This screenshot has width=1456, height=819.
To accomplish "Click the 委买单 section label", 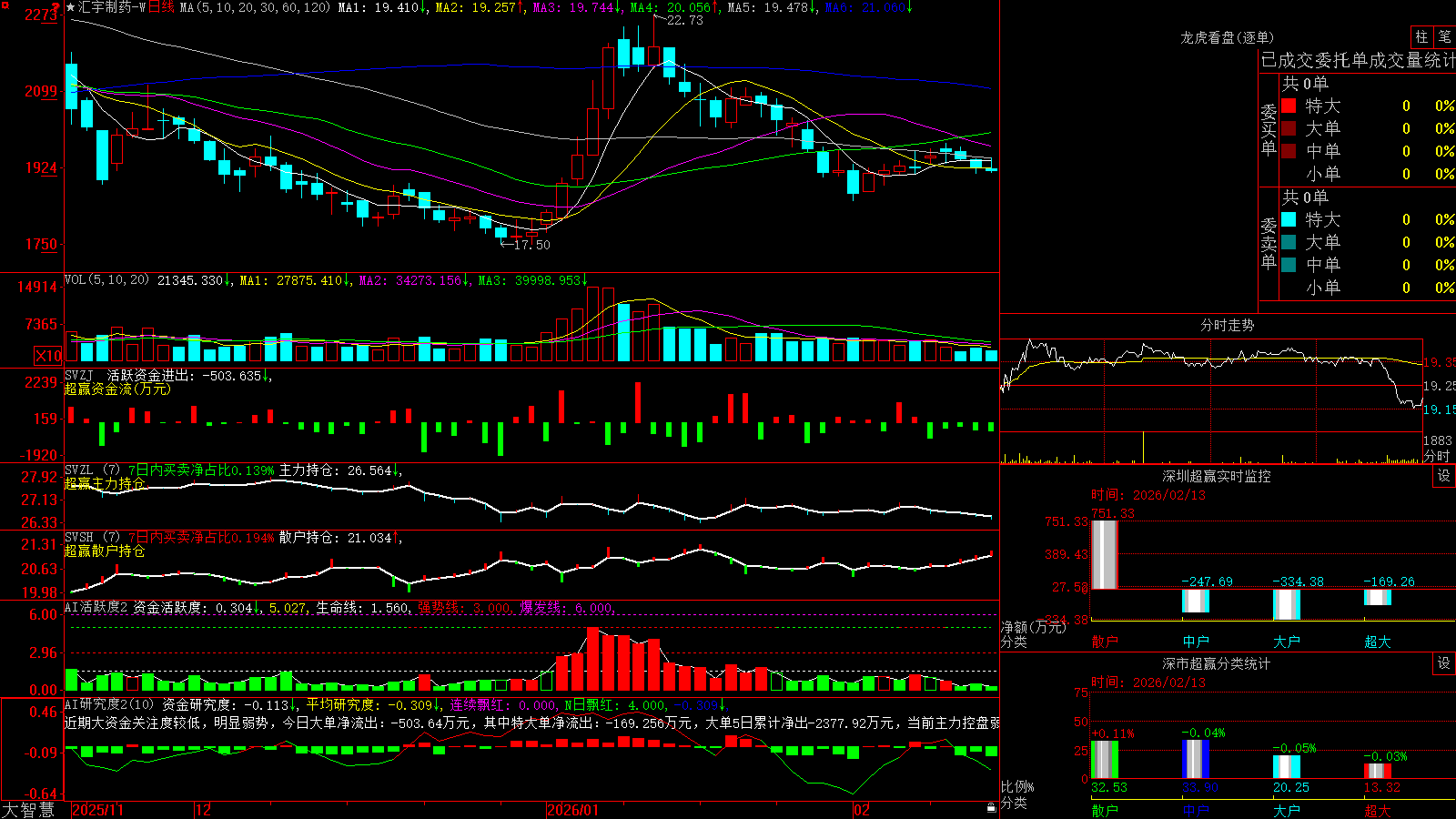I will (x=1269, y=129).
